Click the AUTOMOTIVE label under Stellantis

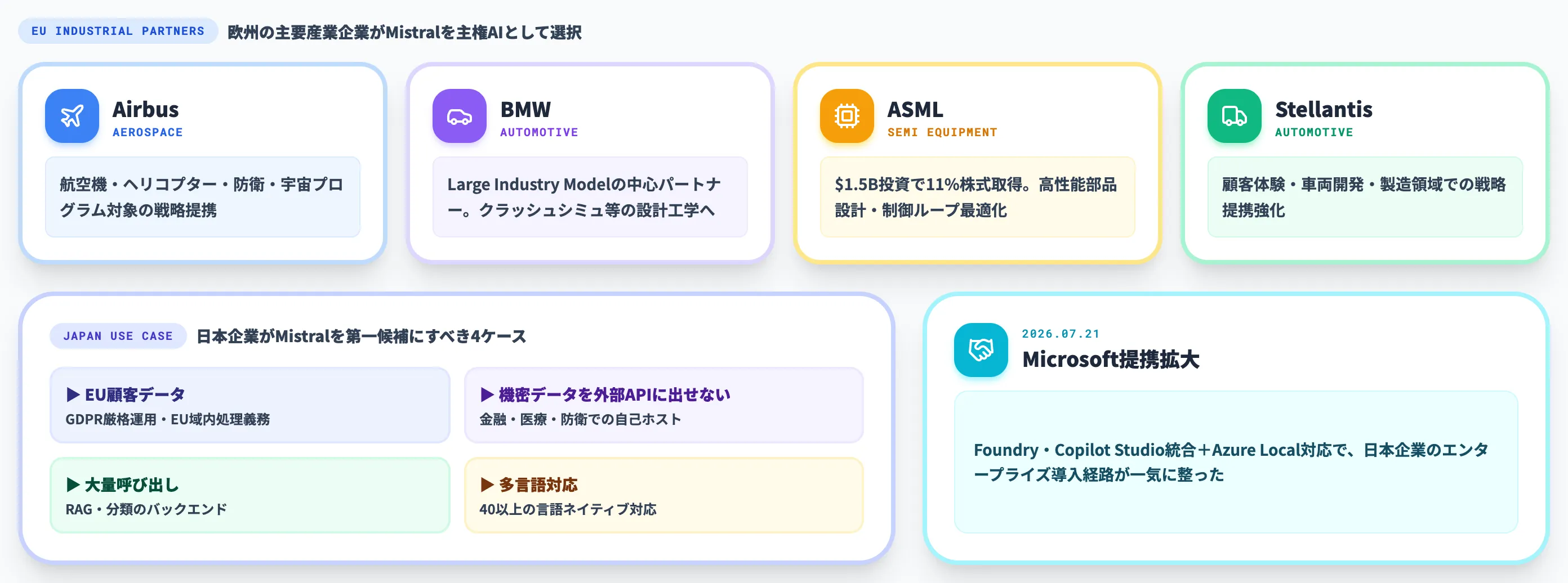[x=1314, y=132]
